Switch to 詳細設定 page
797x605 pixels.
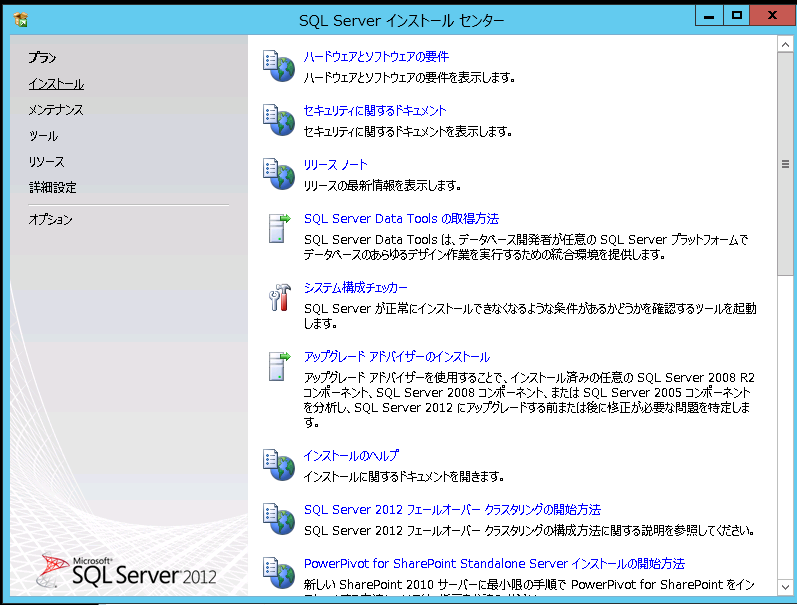(52, 188)
